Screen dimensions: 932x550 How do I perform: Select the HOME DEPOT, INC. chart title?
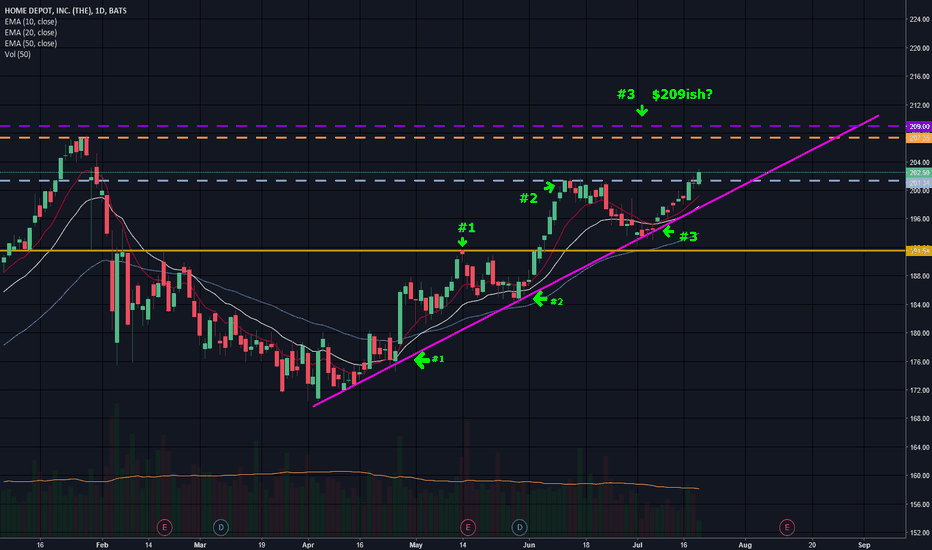(65, 11)
